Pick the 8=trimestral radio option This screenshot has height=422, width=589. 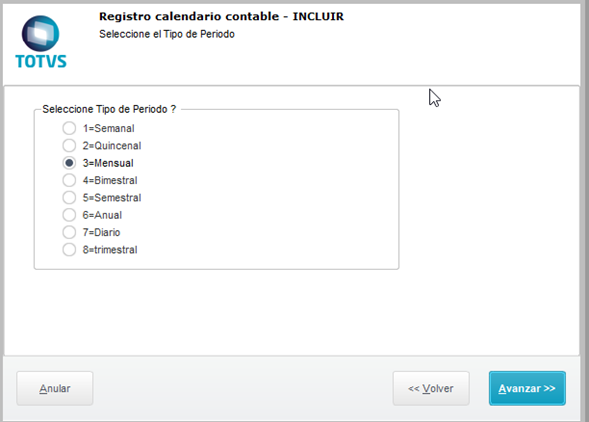tap(69, 250)
